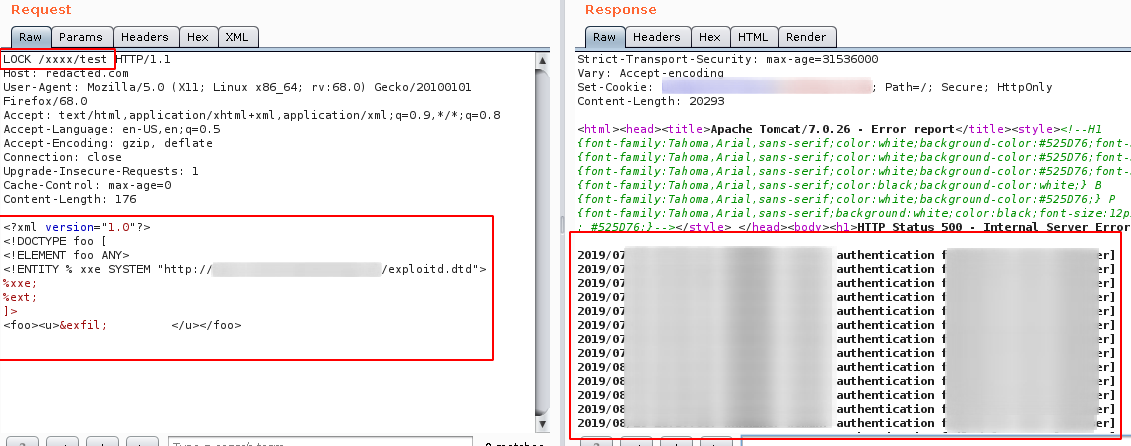Click the 'Accept-Encoding: gzip, deflate' line
This screenshot has height=446, width=1131.
(x=108, y=144)
